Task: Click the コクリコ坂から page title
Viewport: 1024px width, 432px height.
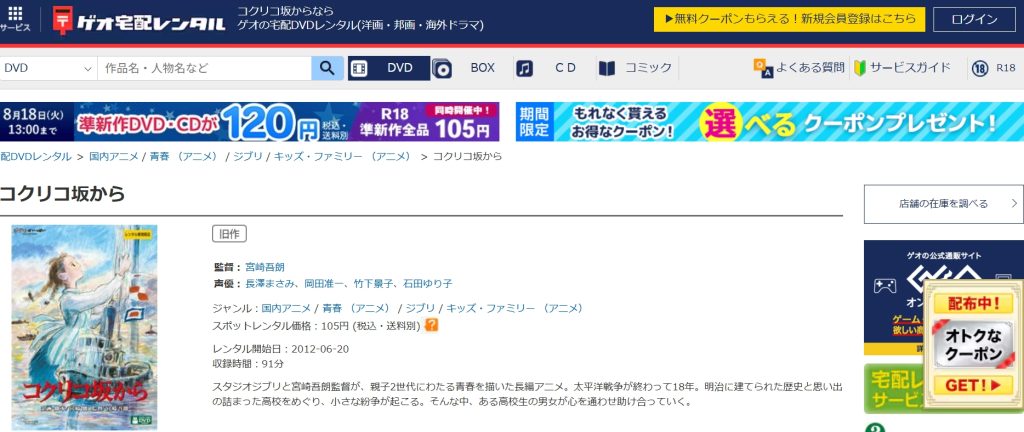Action: click(x=63, y=194)
